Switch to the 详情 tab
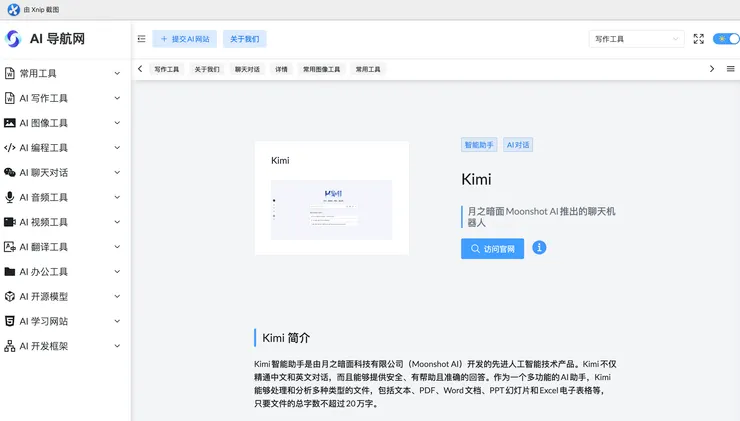 [x=281, y=69]
